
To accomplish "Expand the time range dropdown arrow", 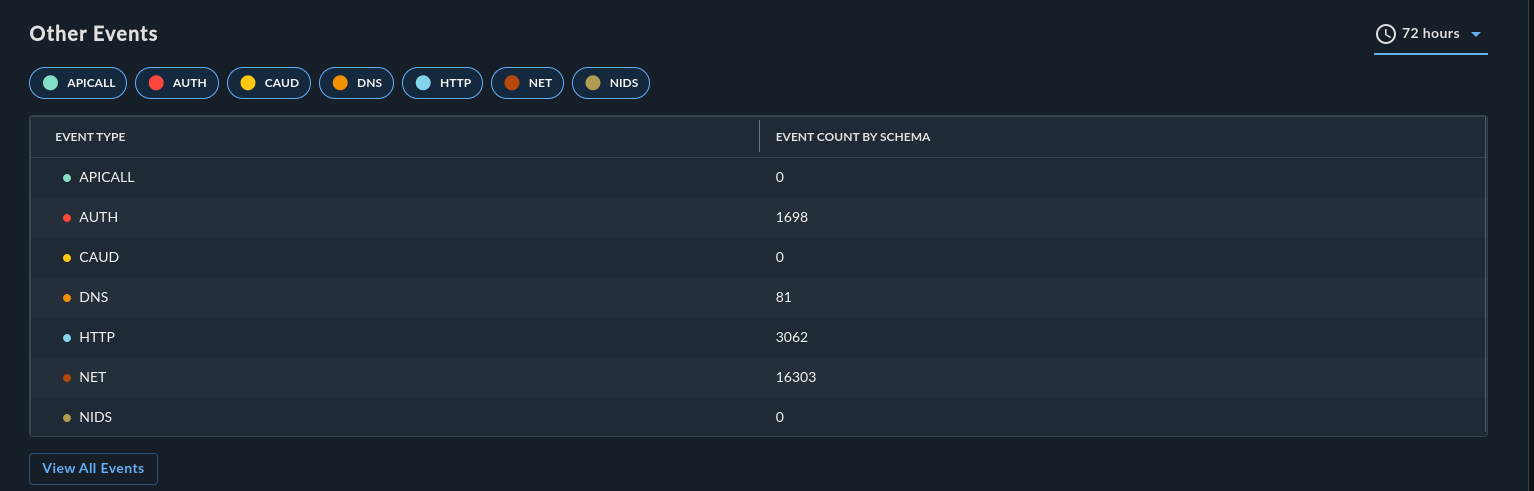I will pos(1475,35).
